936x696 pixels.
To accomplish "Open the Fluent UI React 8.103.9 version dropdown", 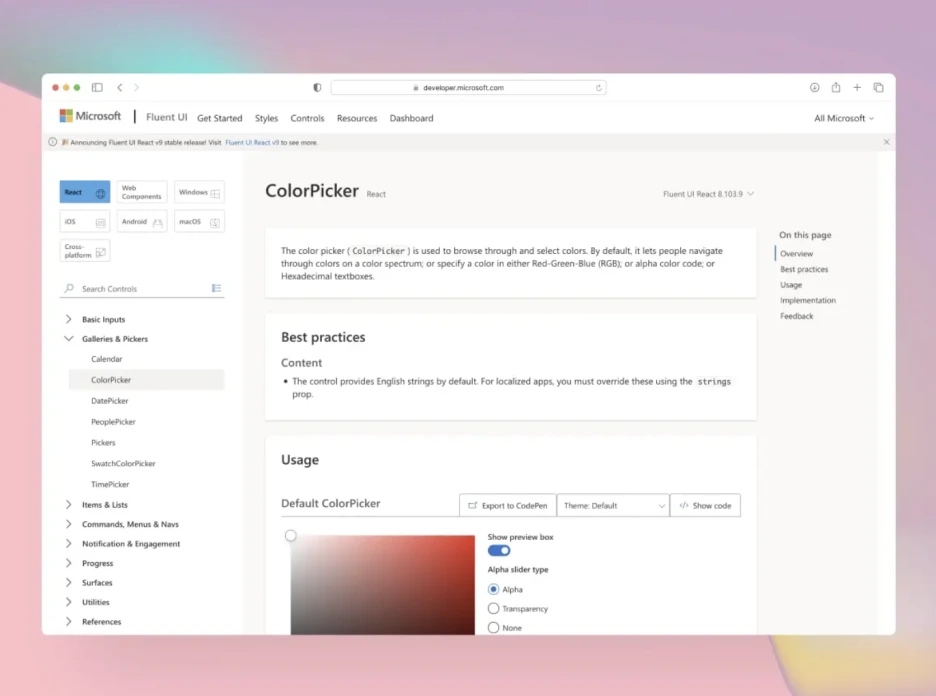I will (708, 194).
